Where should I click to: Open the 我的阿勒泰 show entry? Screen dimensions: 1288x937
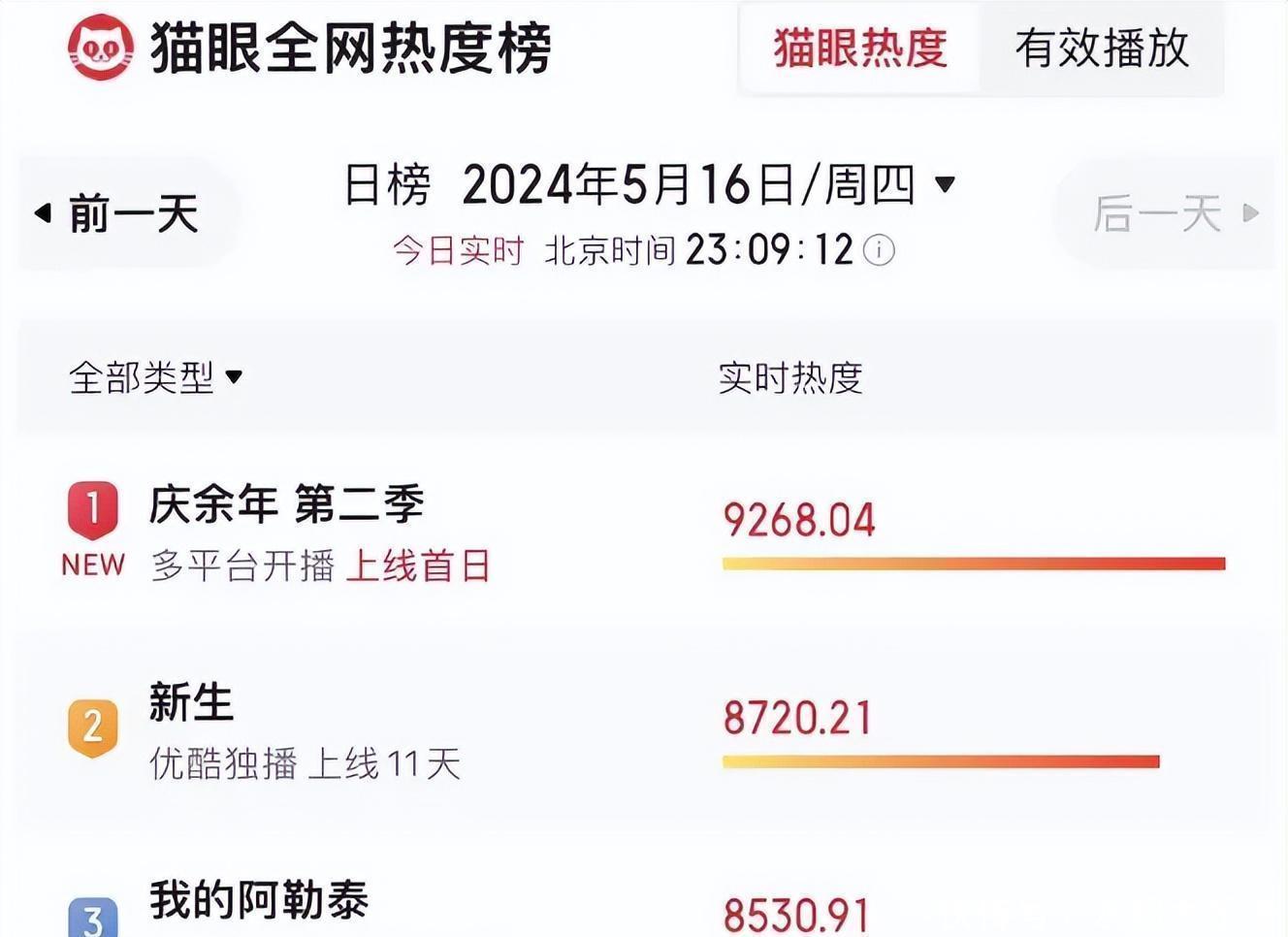[259, 901]
